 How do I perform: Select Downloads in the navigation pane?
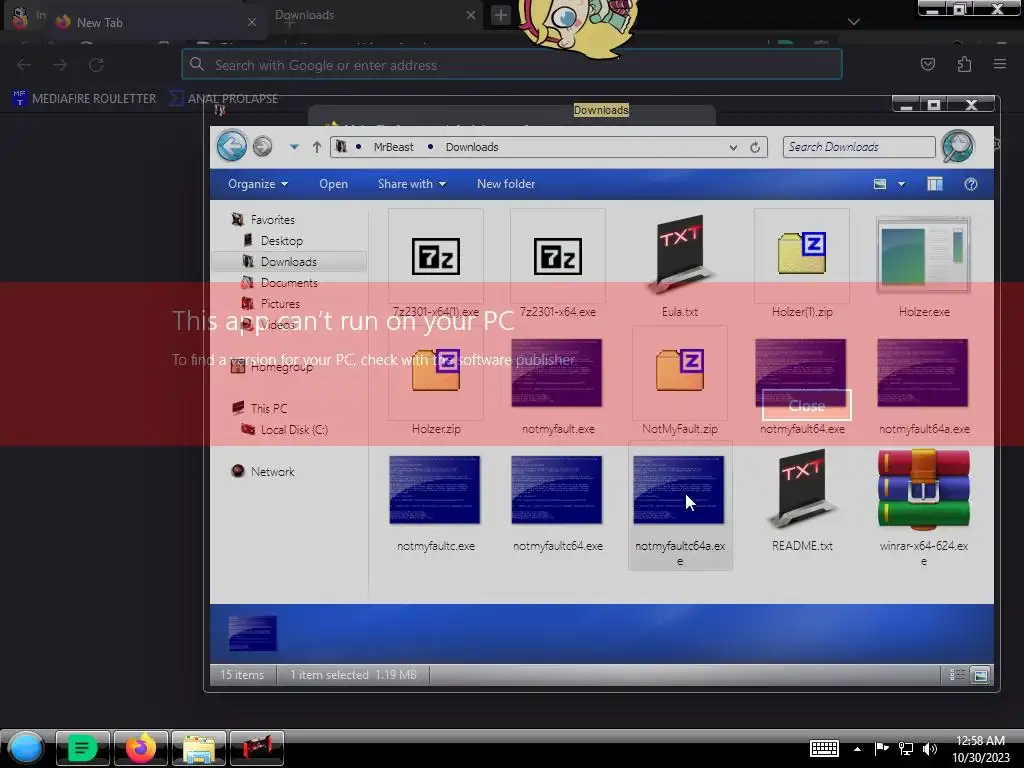(x=289, y=262)
